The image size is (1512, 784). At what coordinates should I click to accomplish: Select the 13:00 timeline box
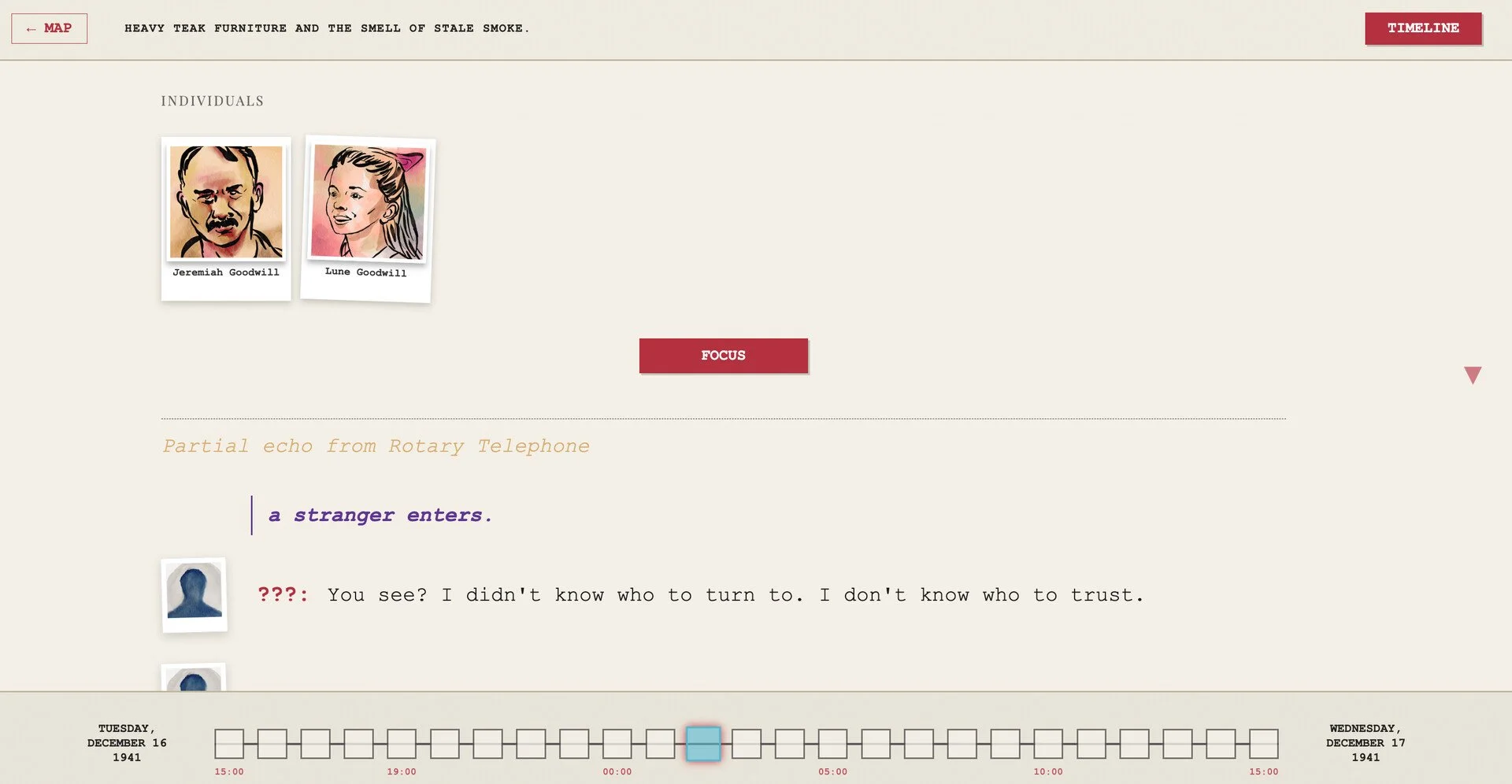tap(1177, 744)
